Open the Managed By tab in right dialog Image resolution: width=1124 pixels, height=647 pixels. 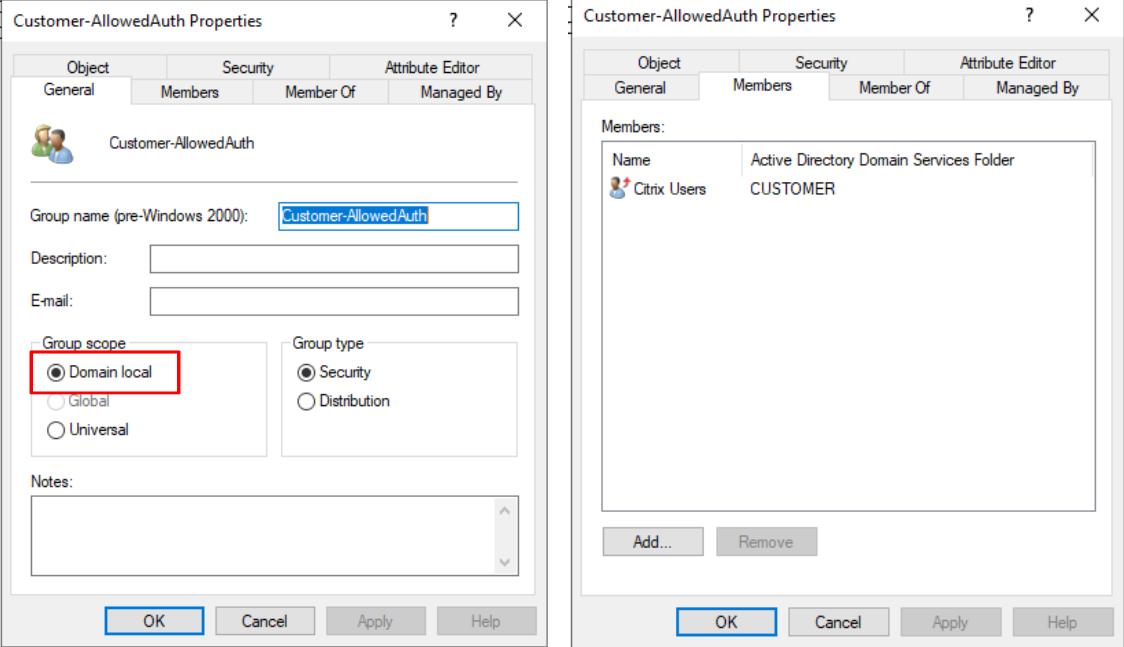[1037, 88]
